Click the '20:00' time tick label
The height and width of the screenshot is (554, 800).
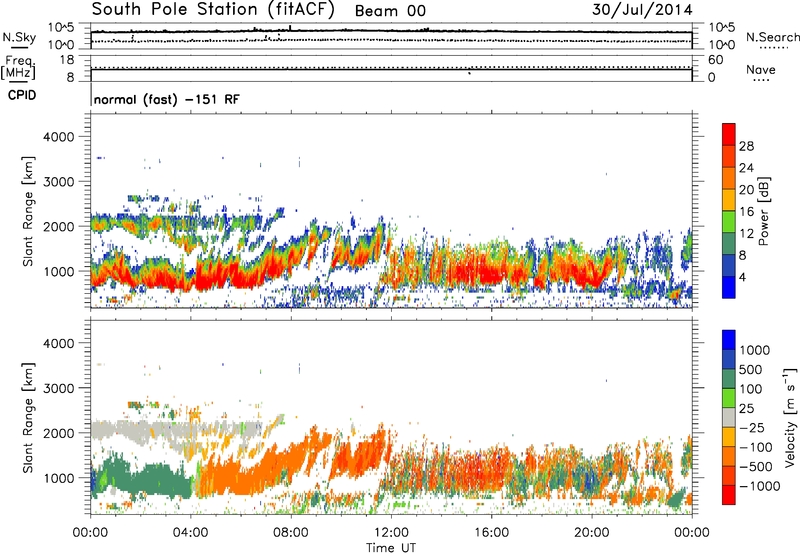point(591,533)
